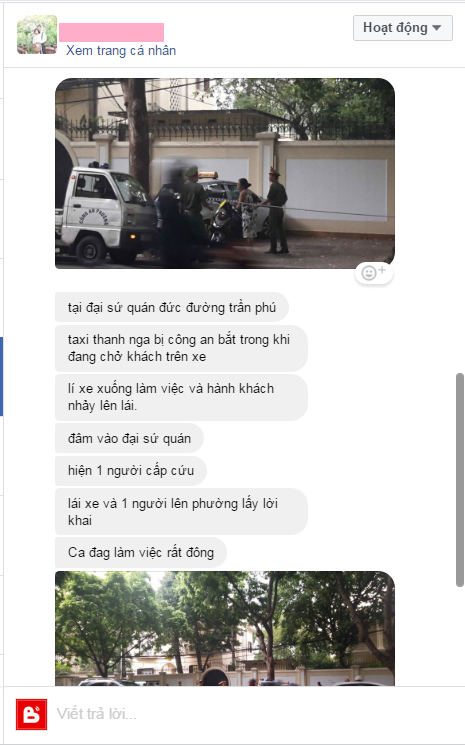Click the pink redacted sender name

112,32
